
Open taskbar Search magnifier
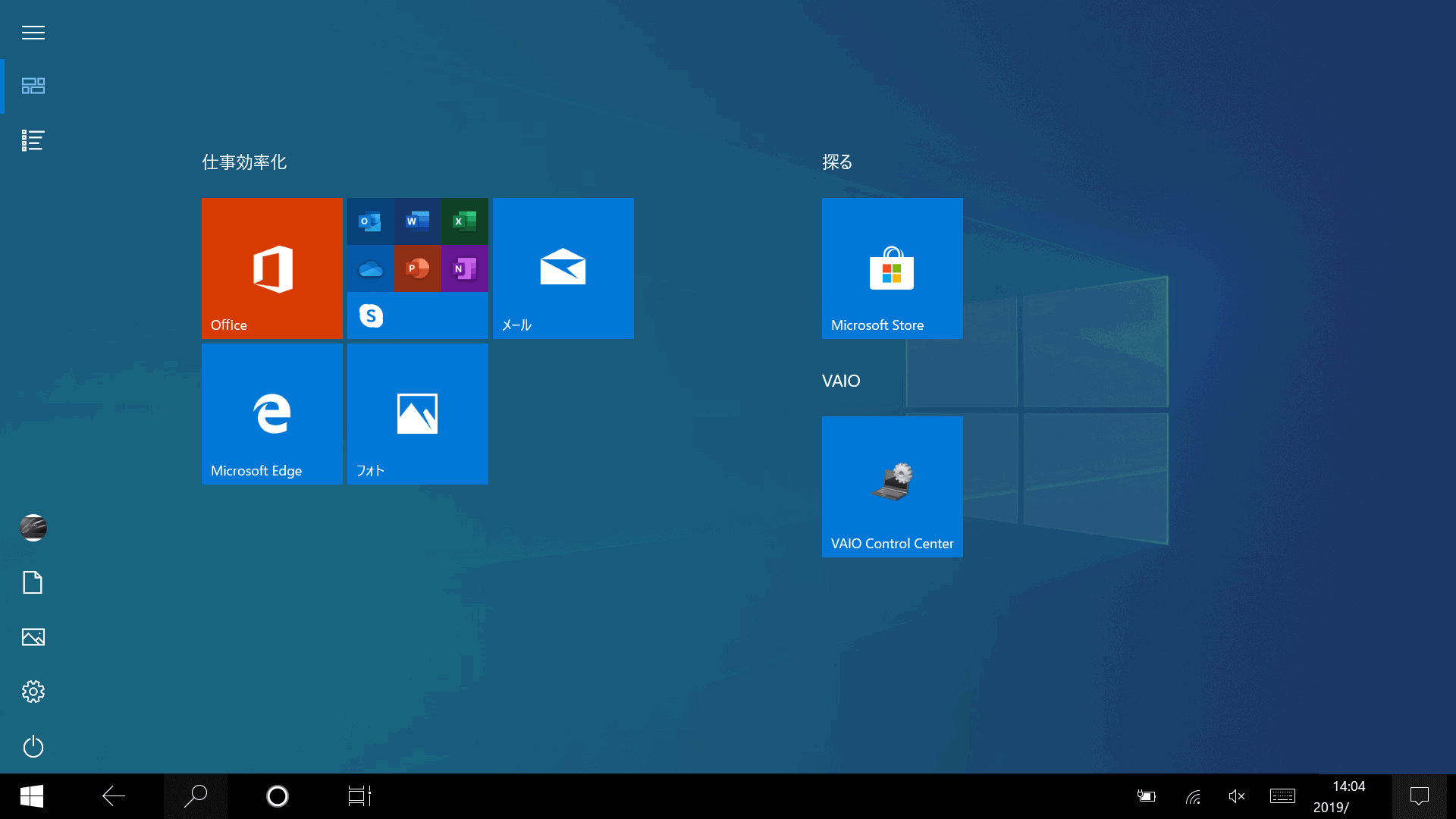click(x=196, y=796)
